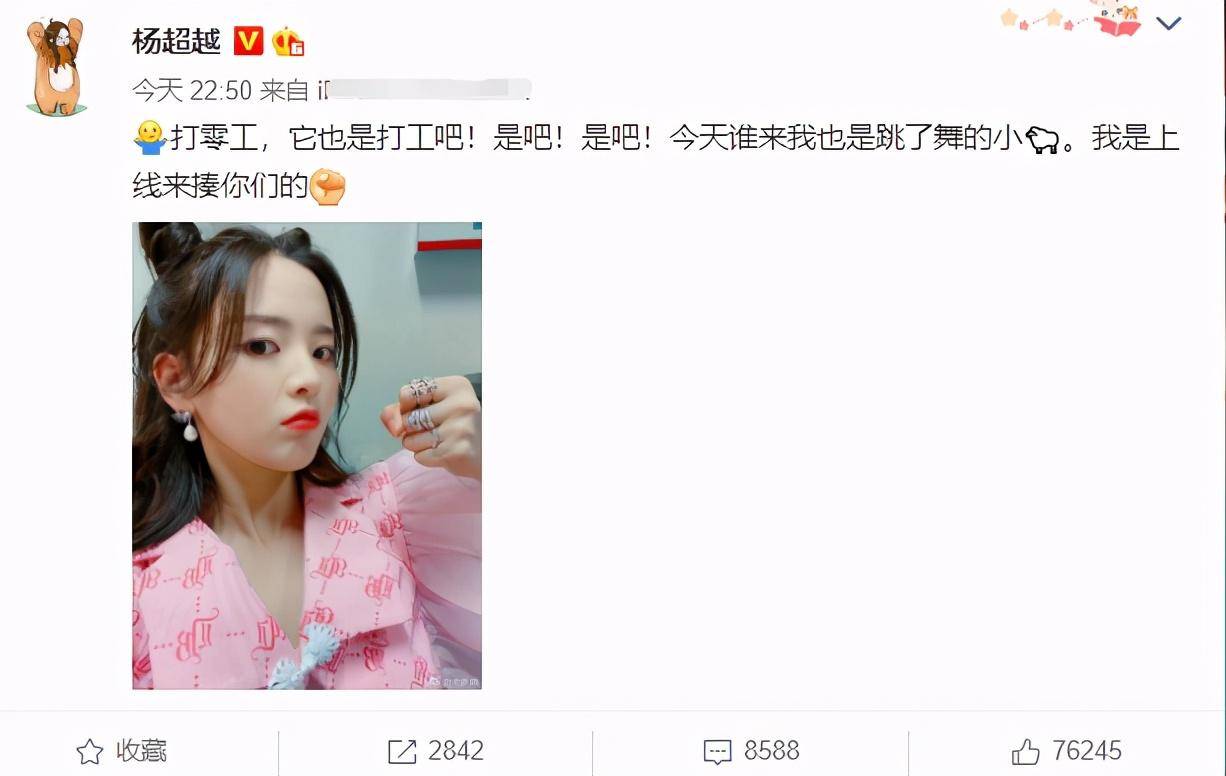This screenshot has height=776, width=1226.
Task: Click the orange V verified badge
Action: tap(248, 41)
